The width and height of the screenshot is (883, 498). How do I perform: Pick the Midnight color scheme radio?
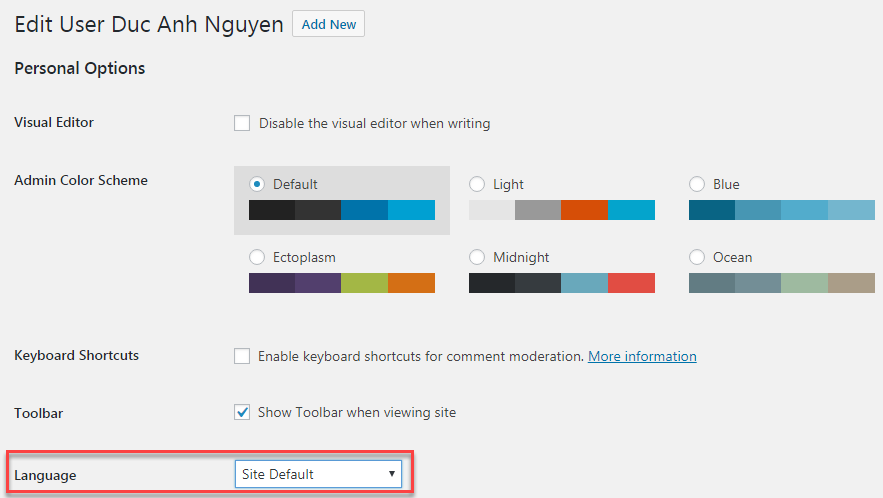click(477, 257)
